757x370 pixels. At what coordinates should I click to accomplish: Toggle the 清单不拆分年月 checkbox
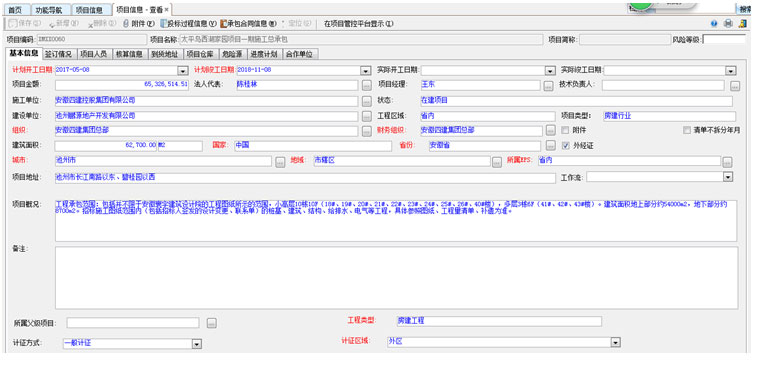coord(687,130)
